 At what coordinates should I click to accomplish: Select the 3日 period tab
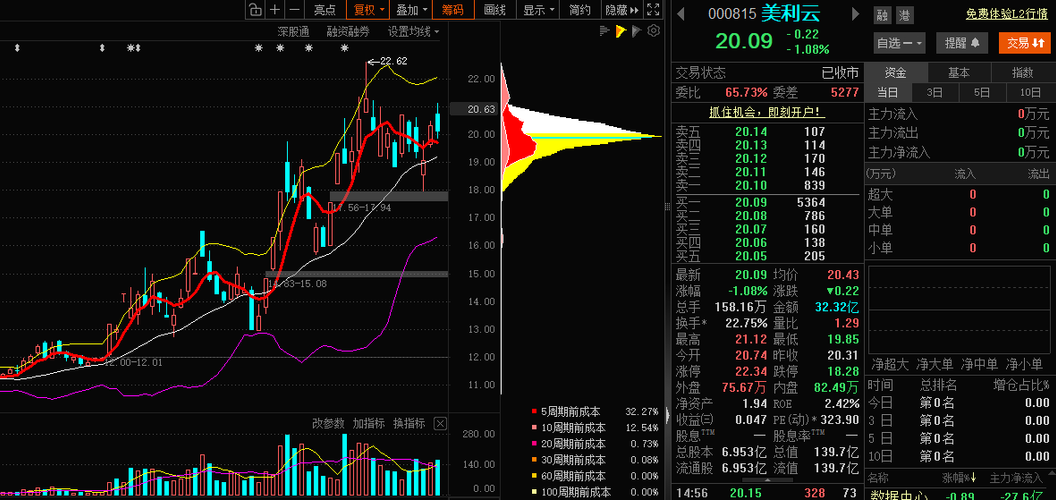point(935,93)
